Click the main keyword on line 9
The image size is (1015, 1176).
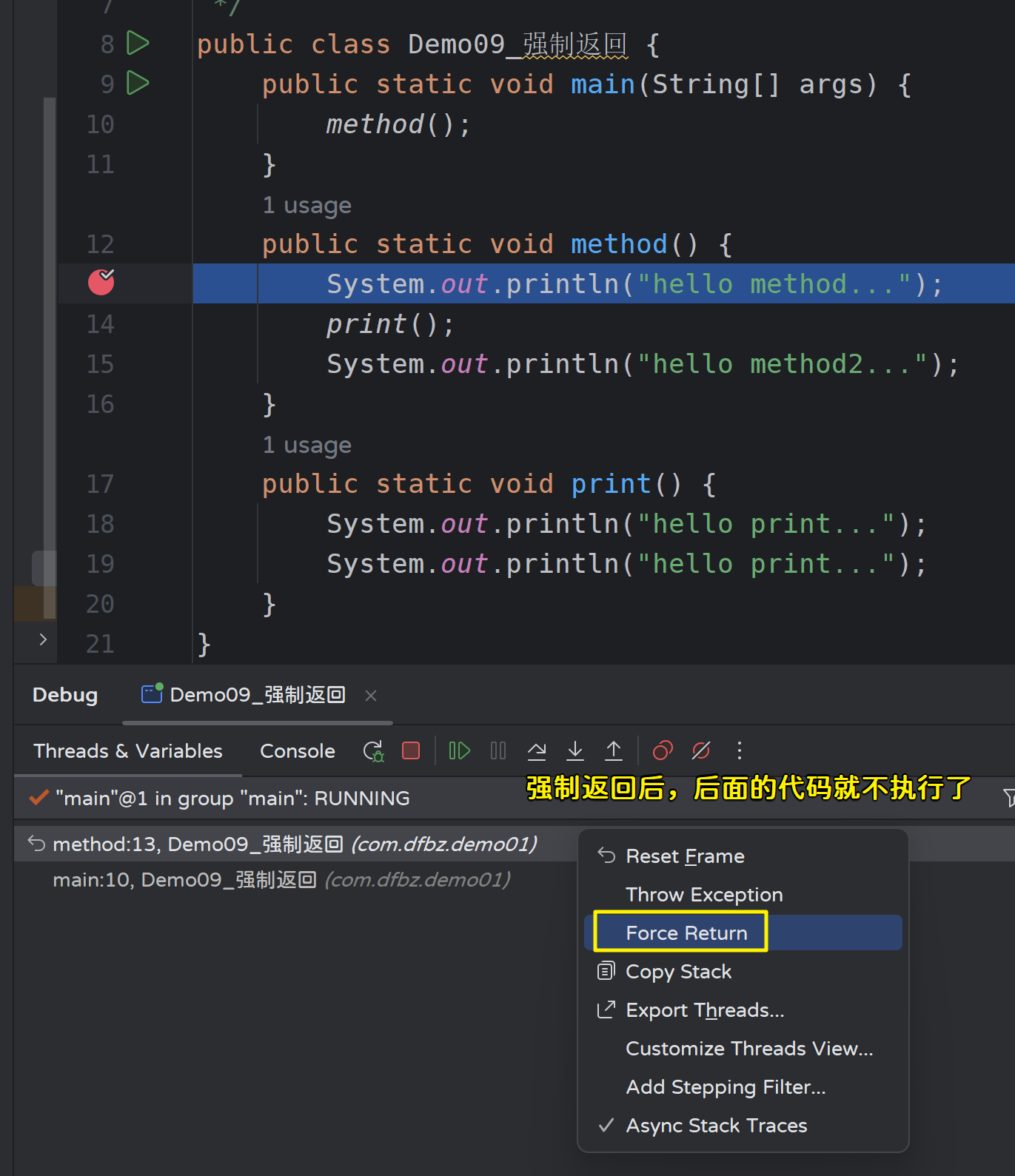coord(603,84)
